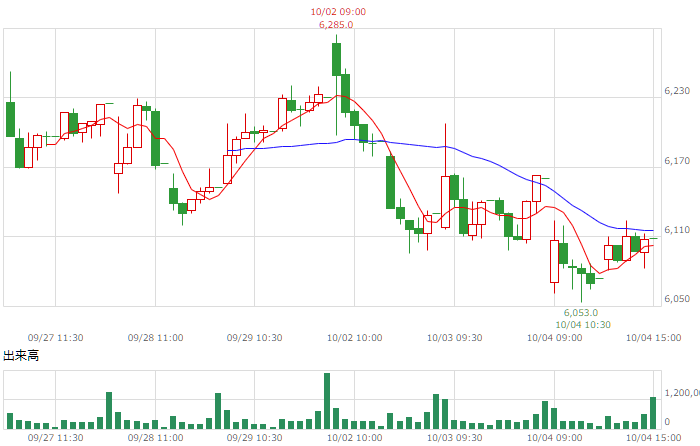Click the low price label 6,053.0

pyautogui.click(x=580, y=313)
